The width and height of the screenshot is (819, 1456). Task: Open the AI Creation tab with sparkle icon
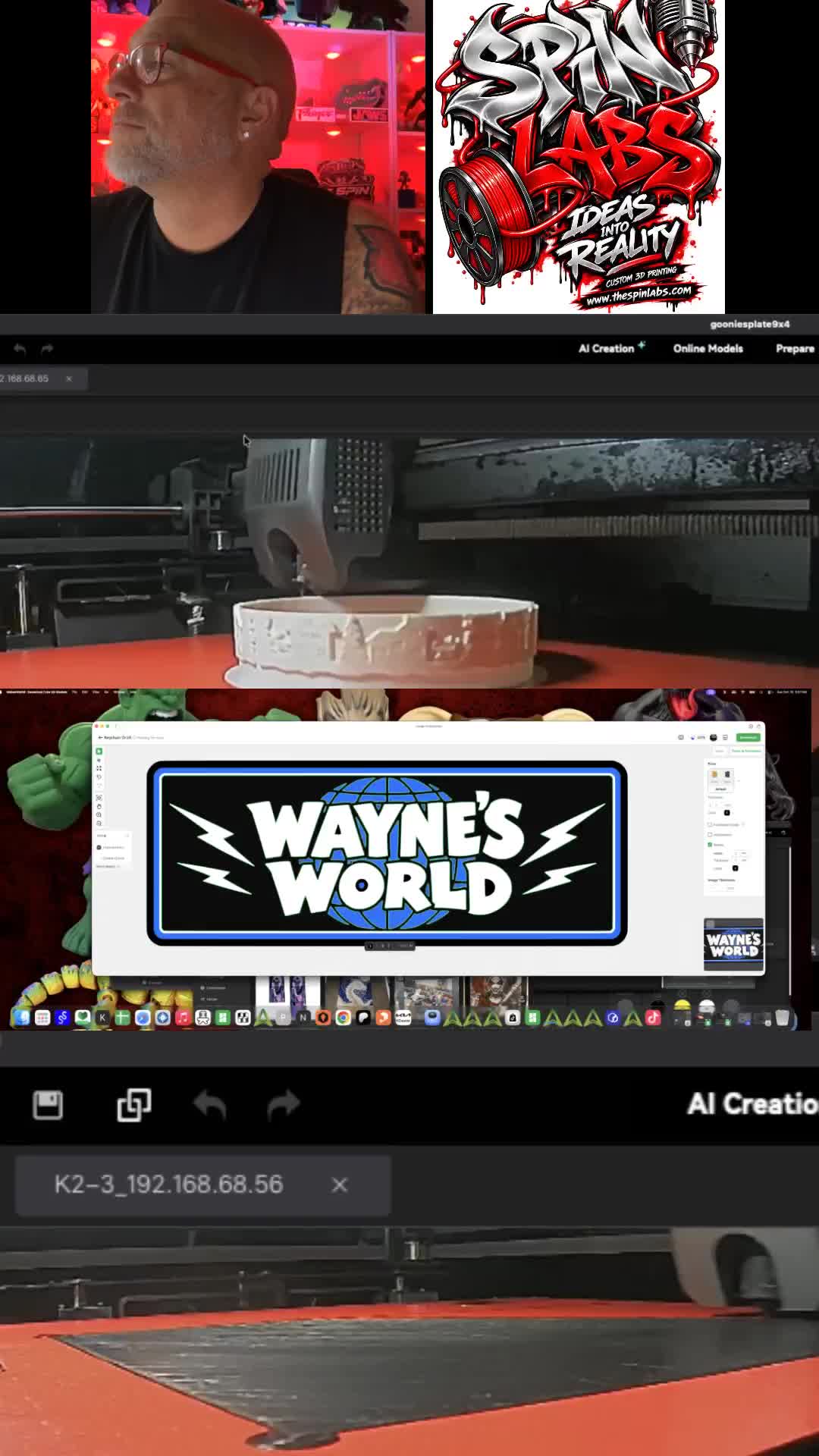pos(612,348)
